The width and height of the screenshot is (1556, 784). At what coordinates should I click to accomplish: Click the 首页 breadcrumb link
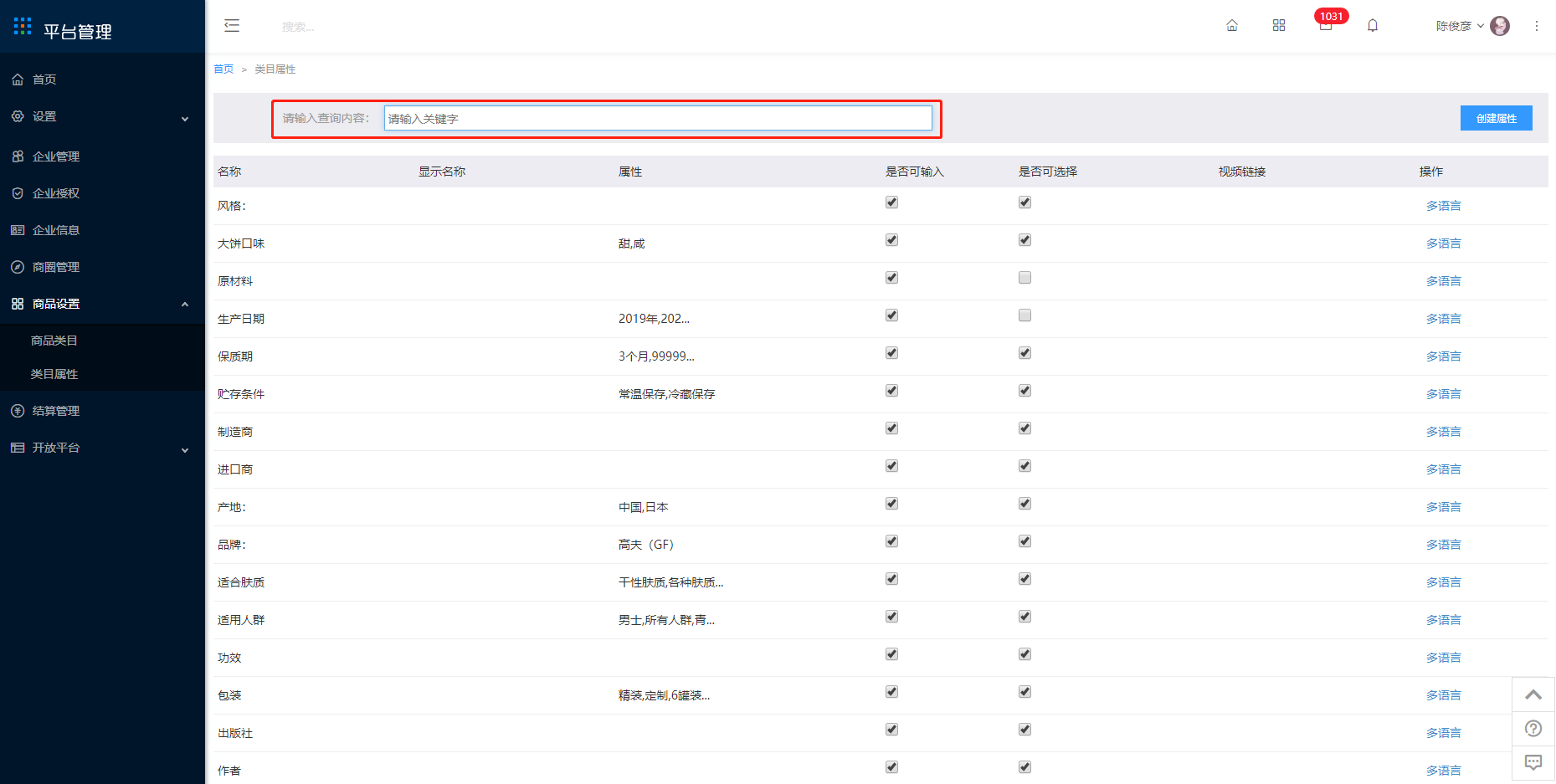223,69
